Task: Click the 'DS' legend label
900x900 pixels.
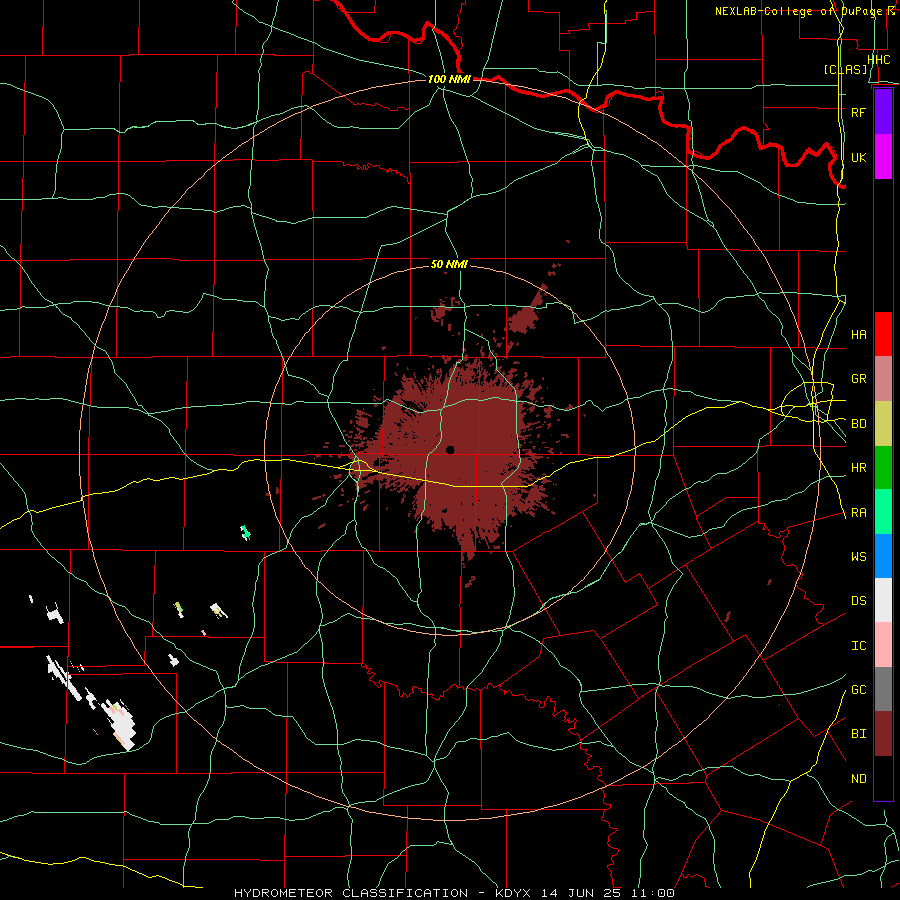Action: [858, 601]
